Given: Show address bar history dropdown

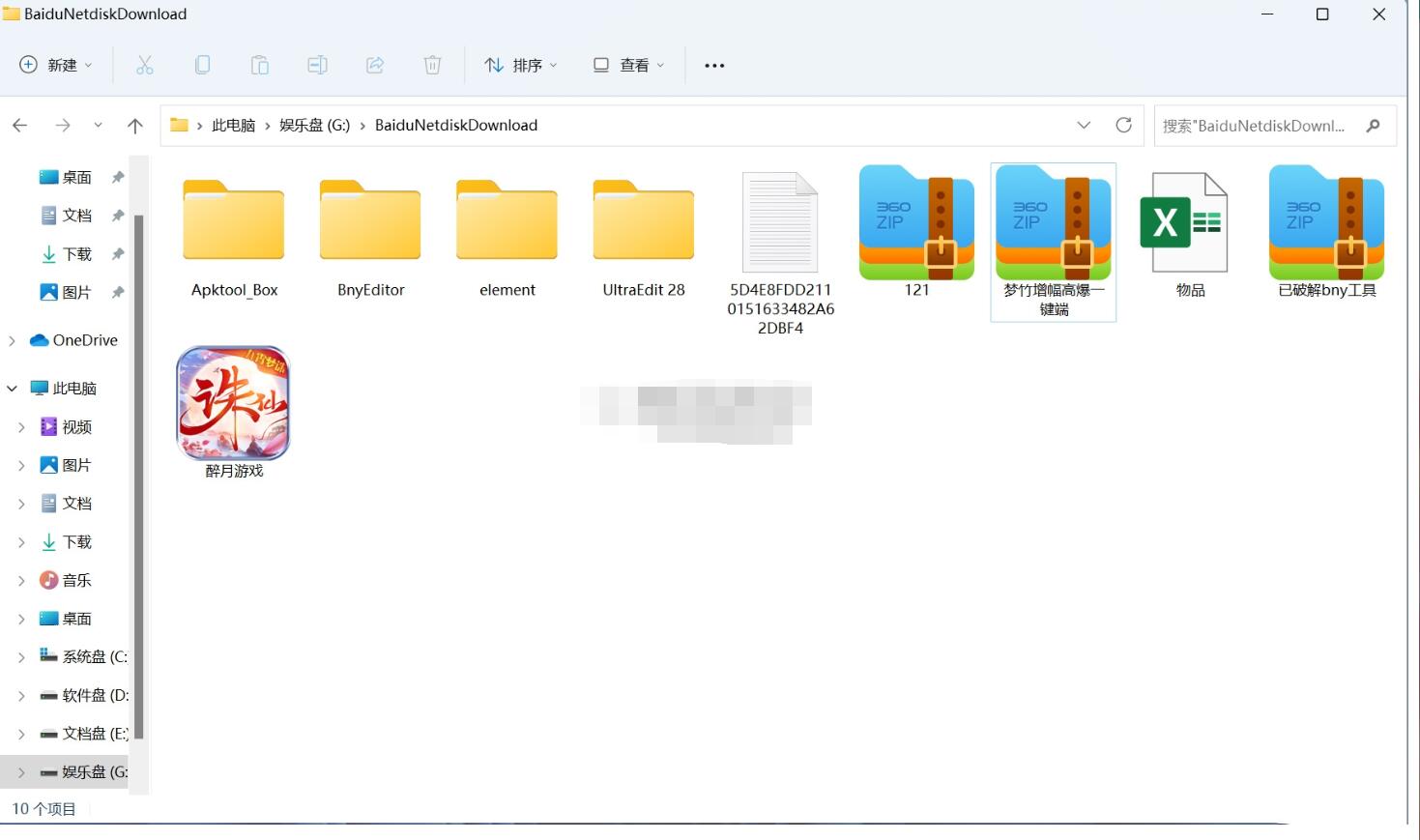Looking at the screenshot, I should click(x=1084, y=125).
